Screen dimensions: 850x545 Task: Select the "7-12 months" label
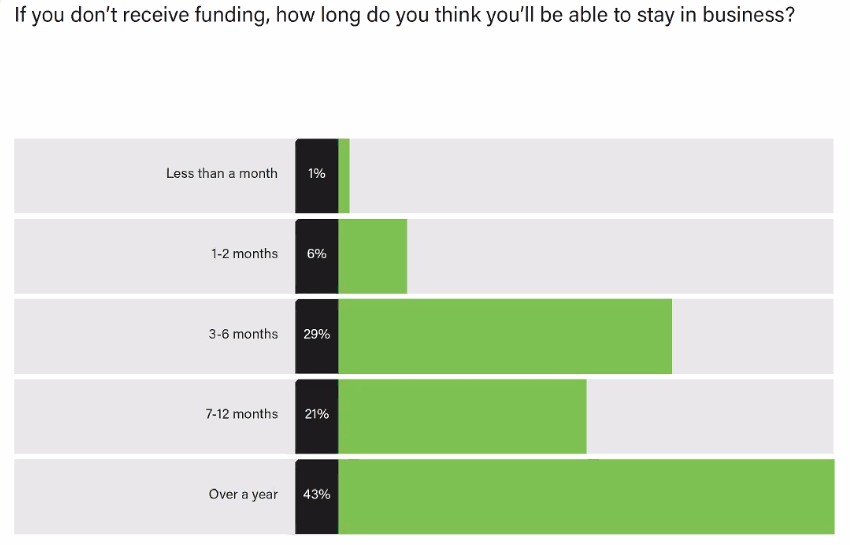[x=242, y=414]
